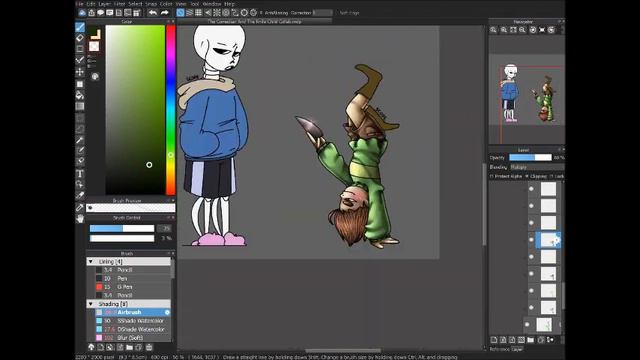Select the Move tool
The width and height of the screenshot is (640, 360).
pyautogui.click(x=80, y=72)
